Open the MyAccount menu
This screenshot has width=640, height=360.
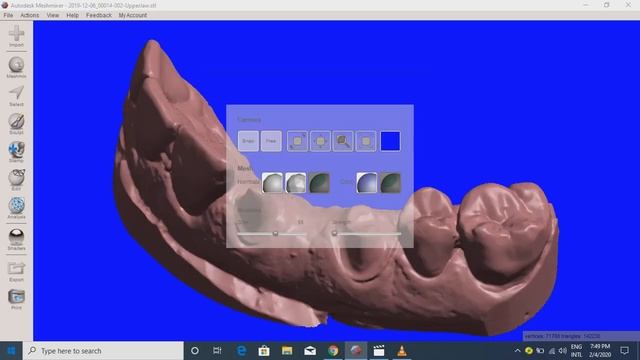[133, 15]
